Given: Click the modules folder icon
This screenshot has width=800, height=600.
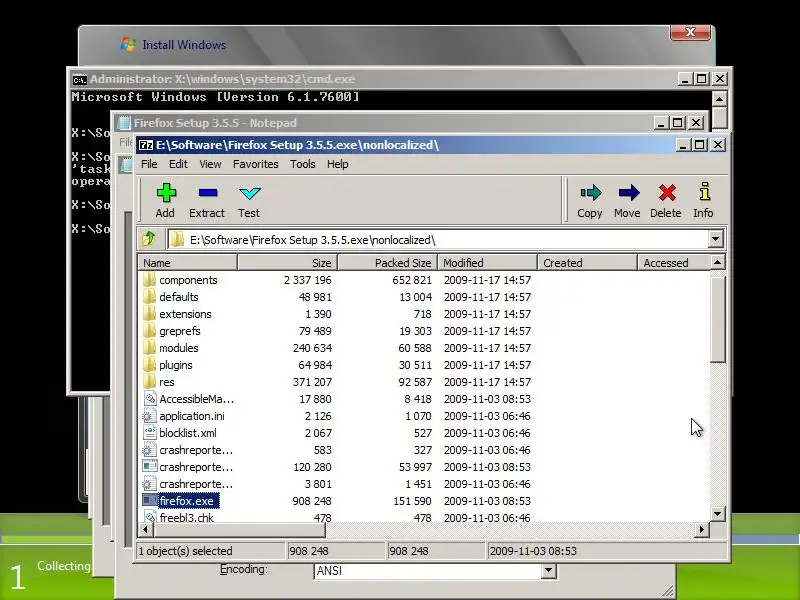Looking at the screenshot, I should (149, 347).
